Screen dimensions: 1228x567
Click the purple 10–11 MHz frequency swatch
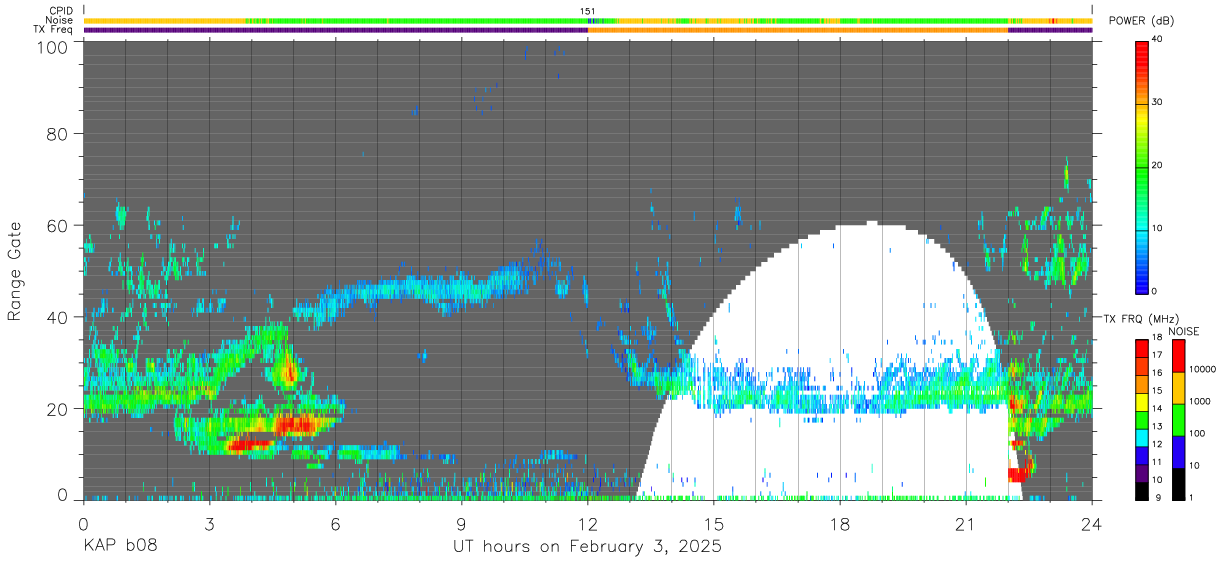(x=1141, y=471)
